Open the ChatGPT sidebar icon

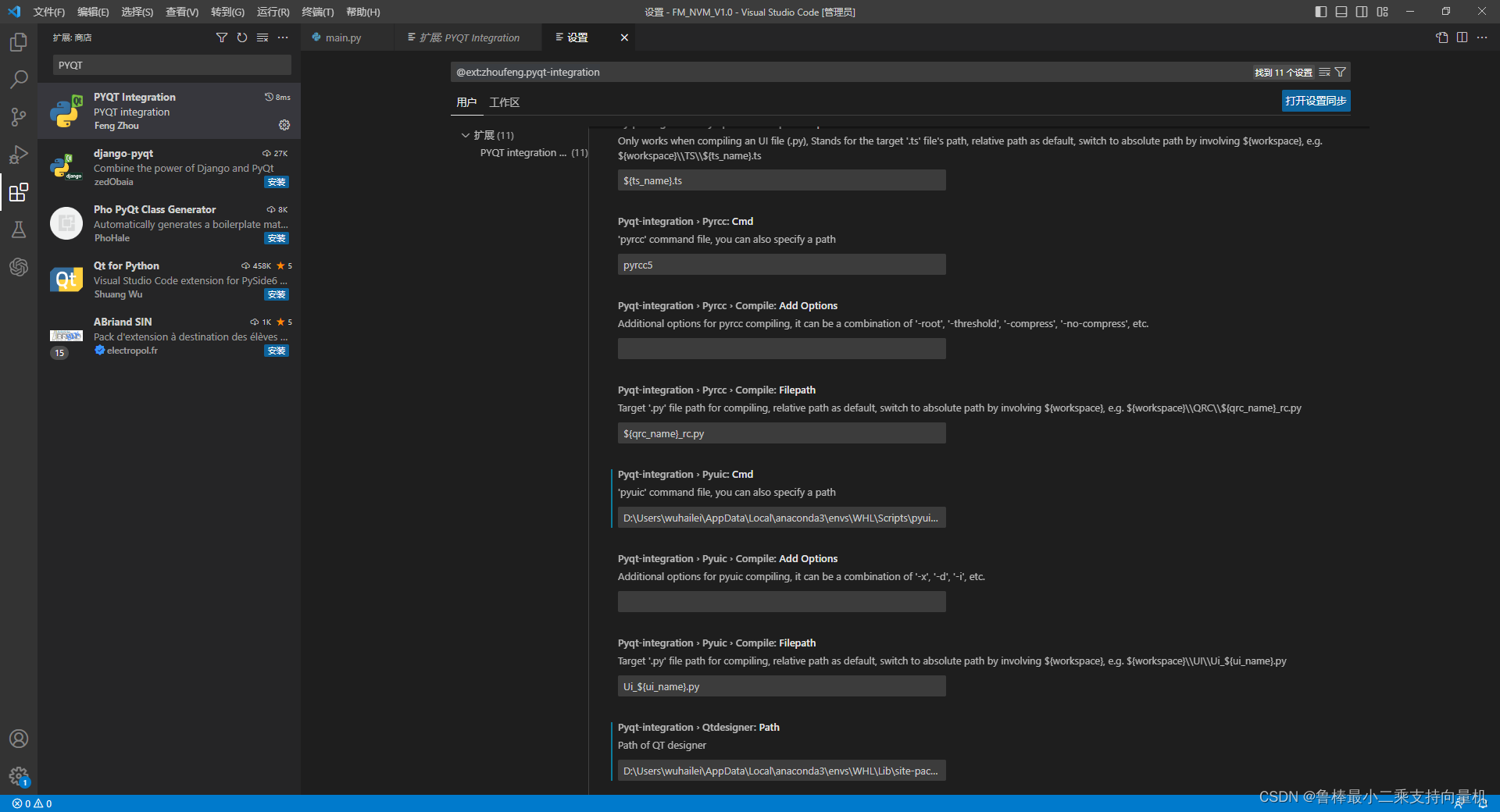point(19,267)
